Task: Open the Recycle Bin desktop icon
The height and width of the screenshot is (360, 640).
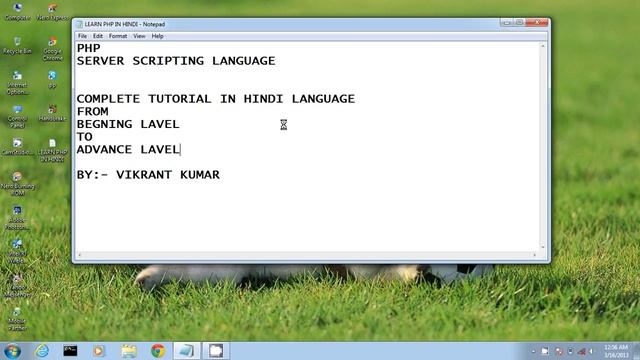Action: pyautogui.click(x=17, y=45)
